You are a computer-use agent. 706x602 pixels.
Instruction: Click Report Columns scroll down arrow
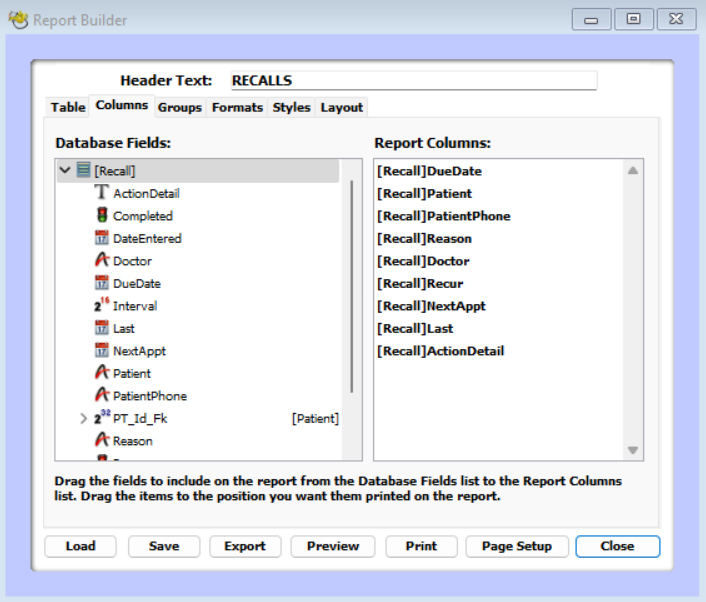(633, 450)
